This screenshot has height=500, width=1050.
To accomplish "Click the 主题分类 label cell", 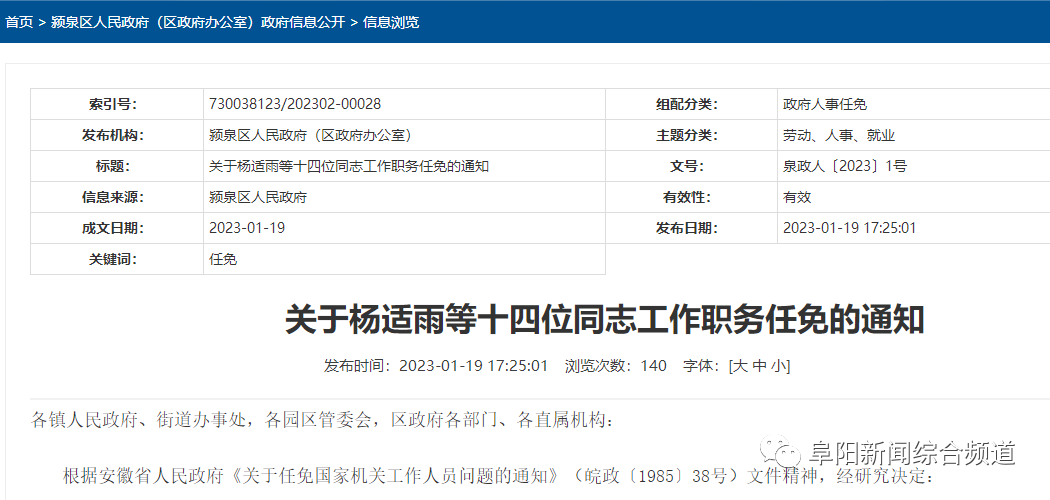I will pyautogui.click(x=692, y=135).
